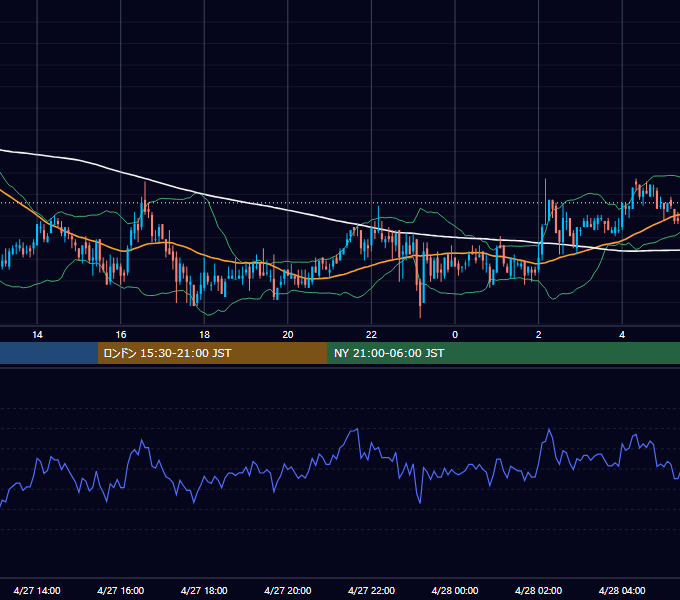Image resolution: width=680 pixels, height=600 pixels.
Task: Select the blue session bar before ロンドン
Action: pos(49,353)
